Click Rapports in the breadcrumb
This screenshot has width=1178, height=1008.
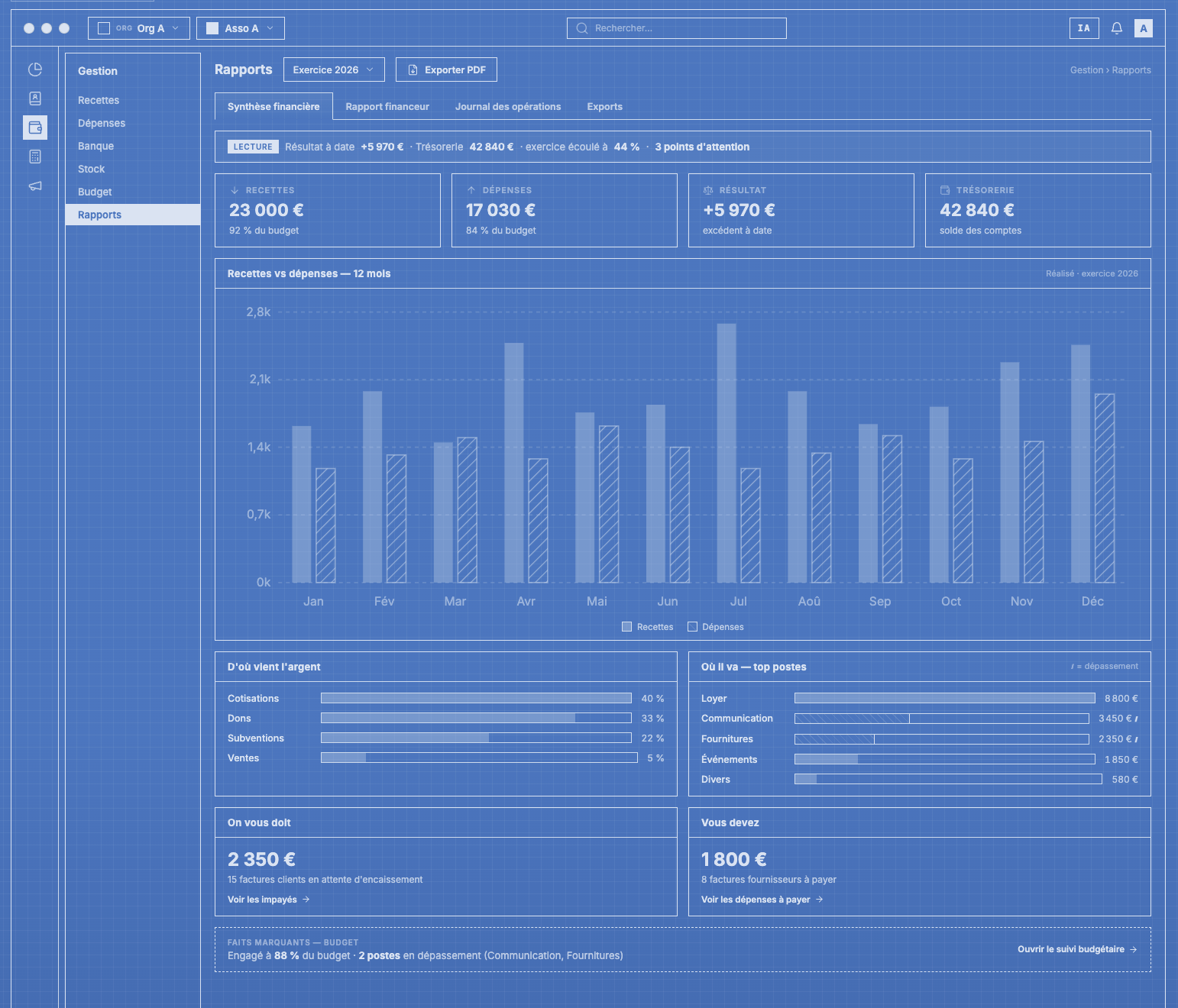coord(1131,69)
